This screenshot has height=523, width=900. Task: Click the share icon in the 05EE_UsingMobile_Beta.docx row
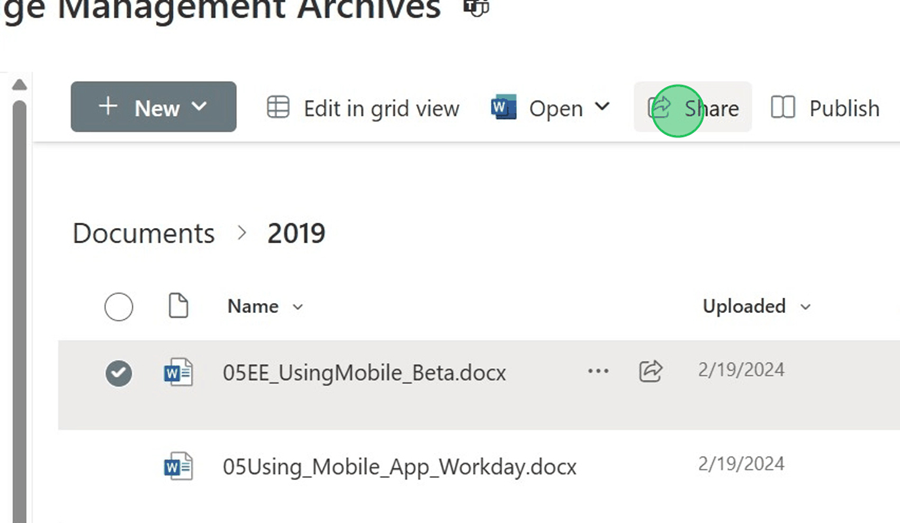(x=650, y=371)
